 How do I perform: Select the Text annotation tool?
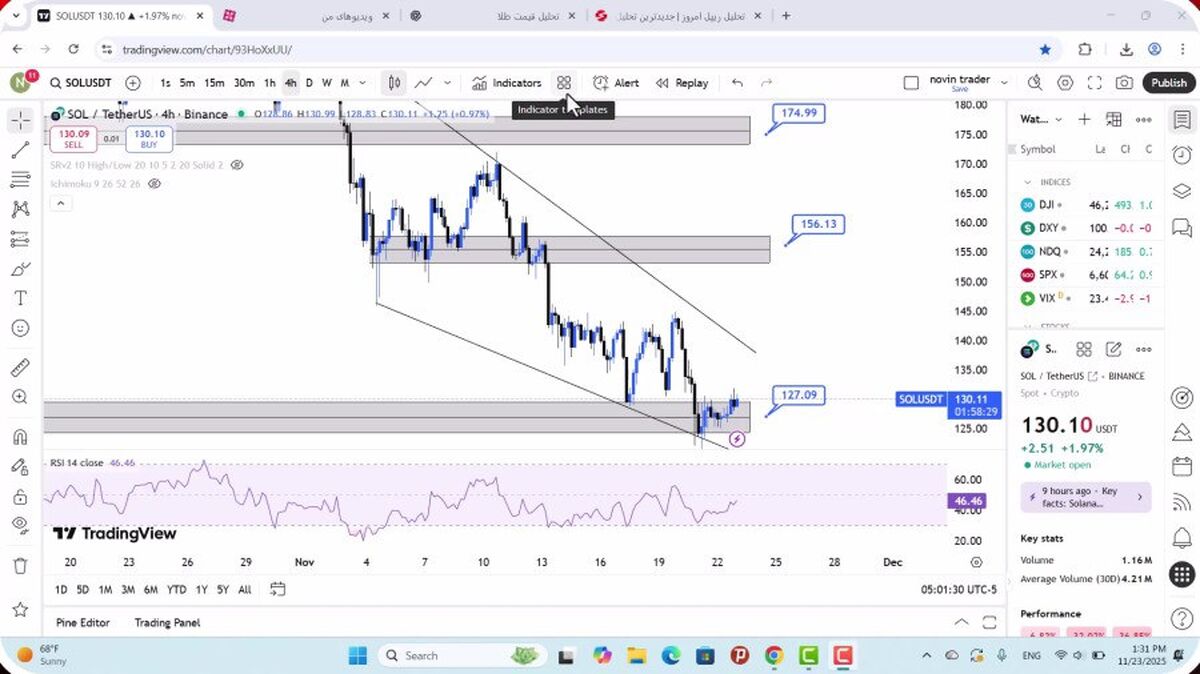[x=20, y=298]
